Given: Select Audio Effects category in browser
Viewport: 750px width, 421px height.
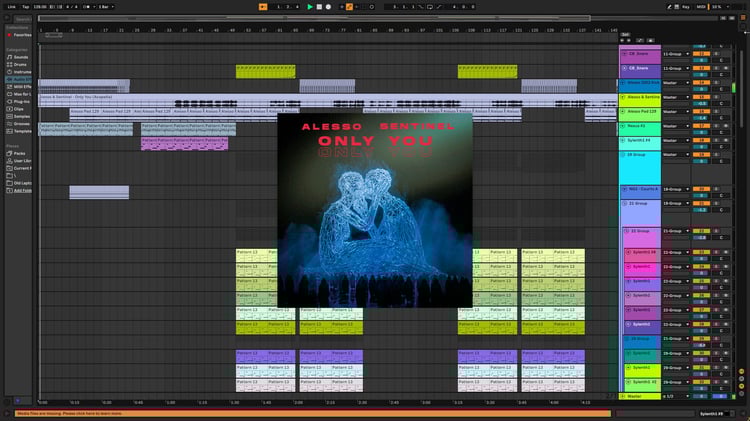Looking at the screenshot, I should coord(19,79).
